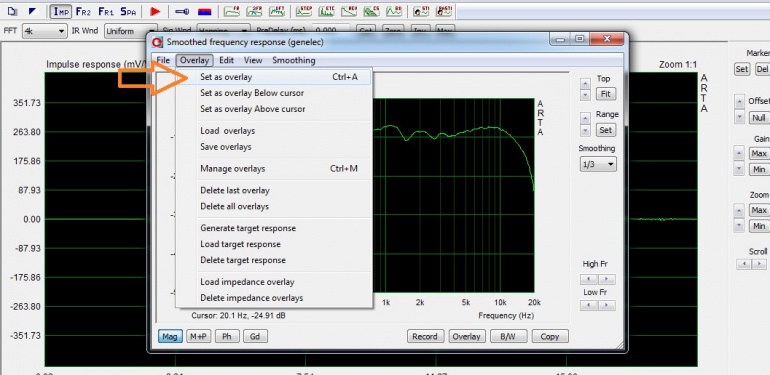
Task: Toggle the Mag magnitude view button
Action: (x=170, y=336)
